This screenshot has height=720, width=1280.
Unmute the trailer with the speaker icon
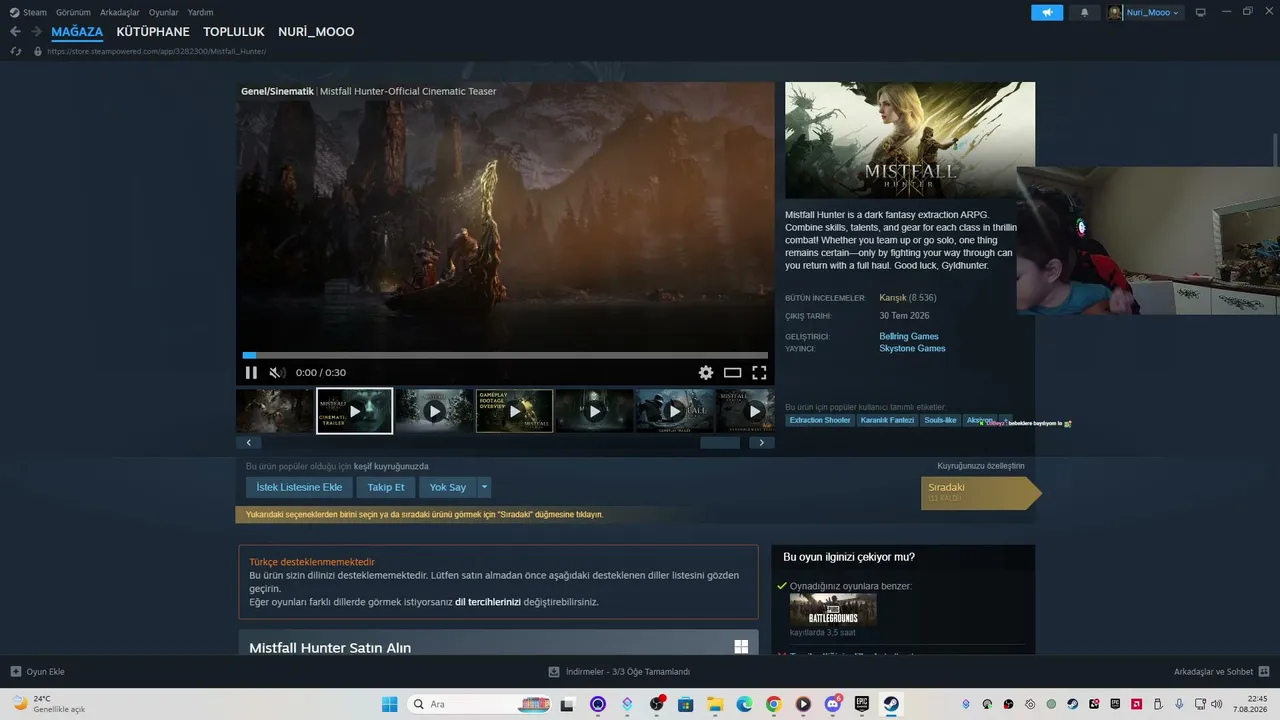click(x=277, y=373)
